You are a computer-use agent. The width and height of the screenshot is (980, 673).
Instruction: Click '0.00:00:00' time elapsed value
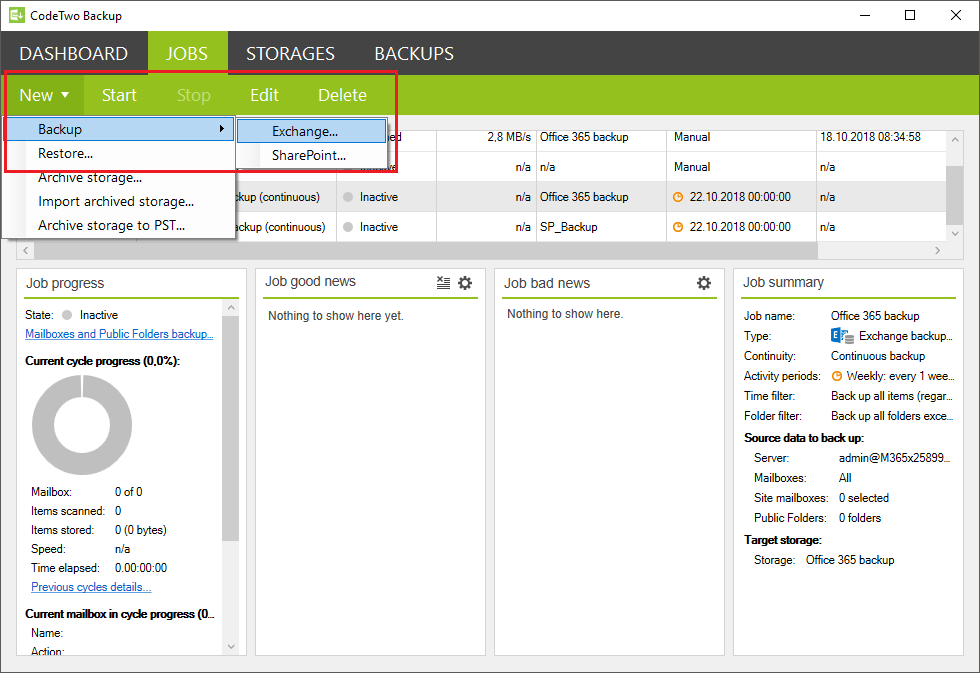141,568
